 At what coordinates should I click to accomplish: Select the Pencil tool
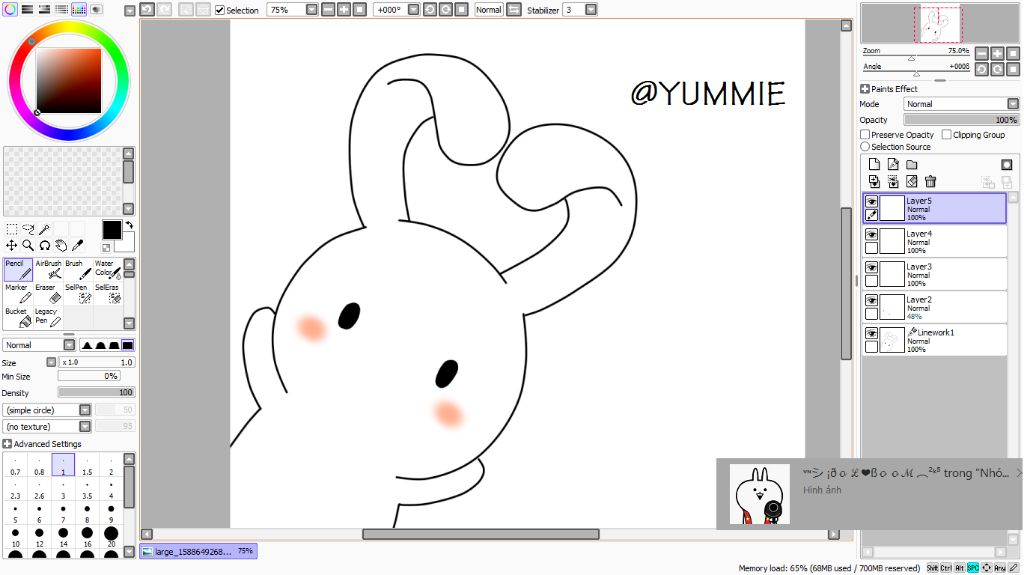18,270
